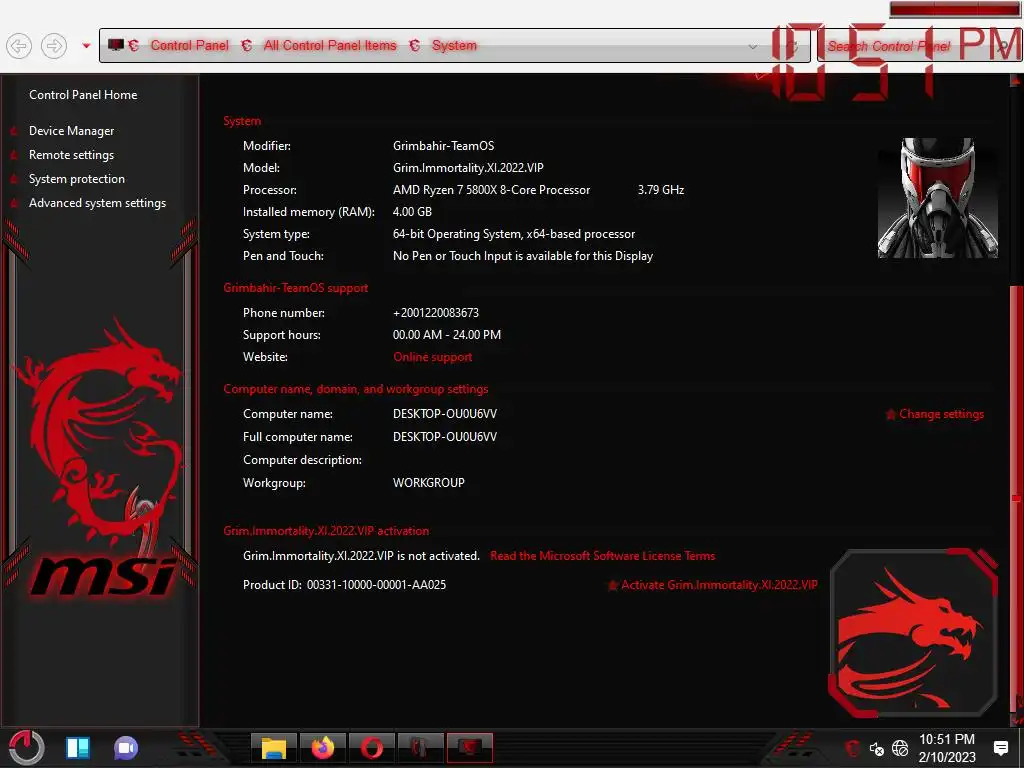Click the Grimbahir-TeamOS modifier value

click(x=443, y=146)
